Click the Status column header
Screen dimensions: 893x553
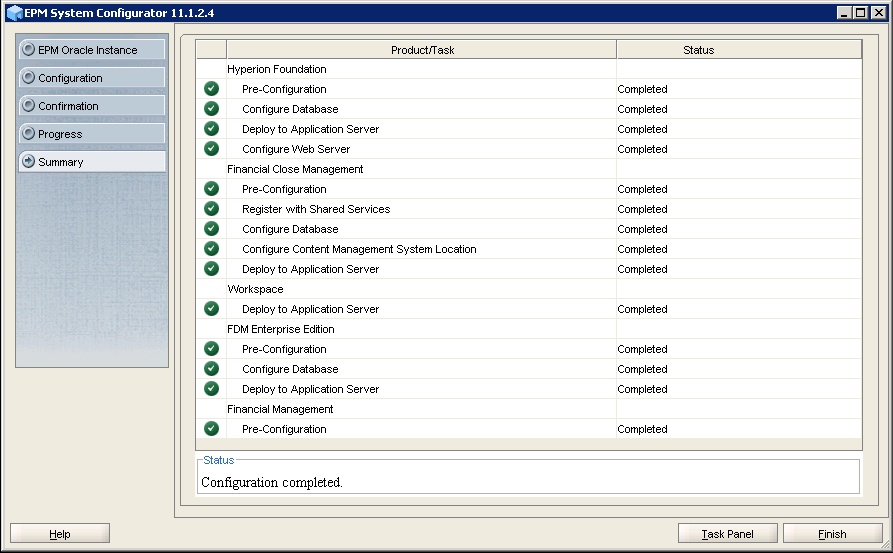click(738, 50)
